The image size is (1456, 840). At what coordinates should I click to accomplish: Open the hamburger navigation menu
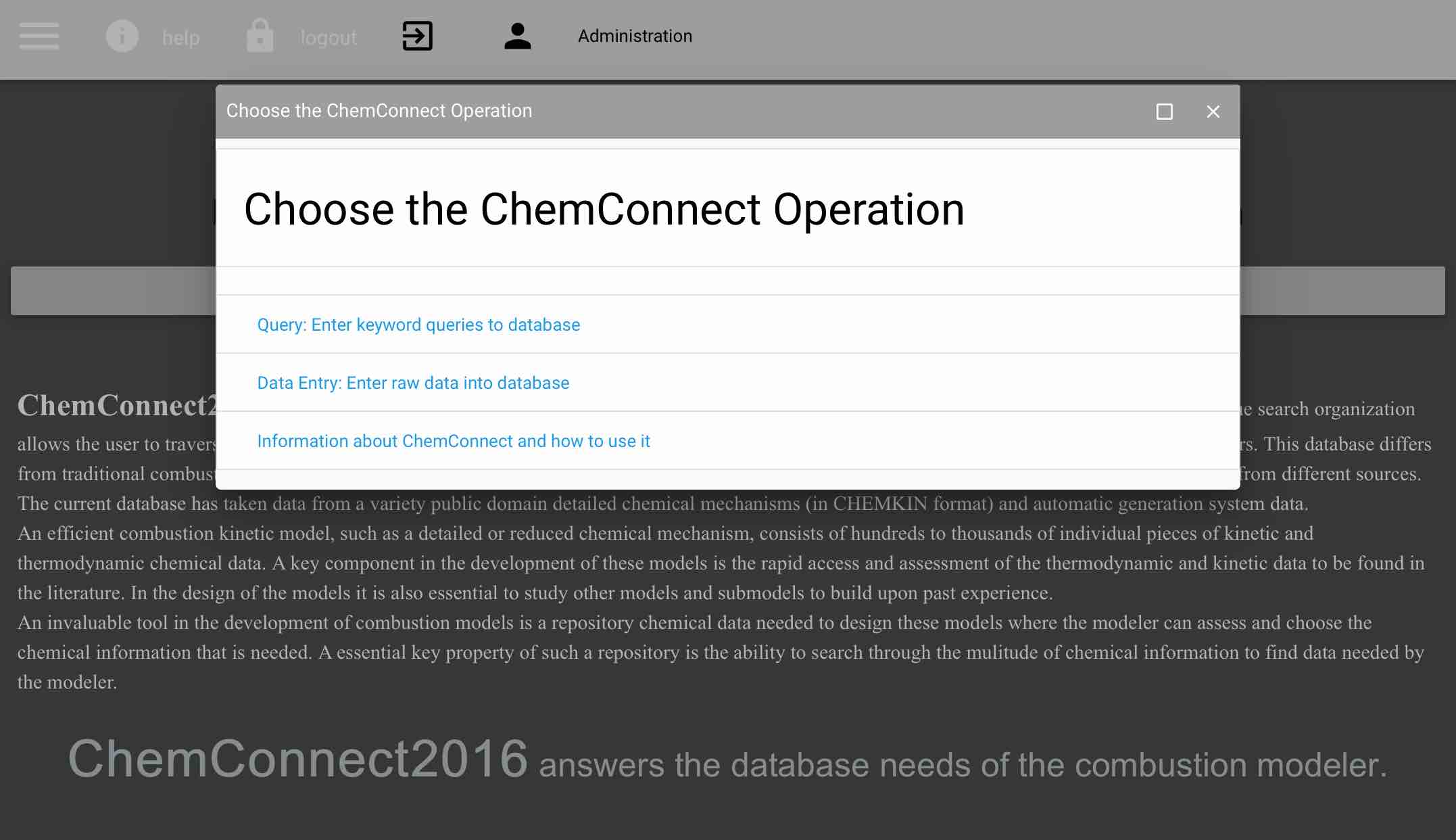coord(39,37)
